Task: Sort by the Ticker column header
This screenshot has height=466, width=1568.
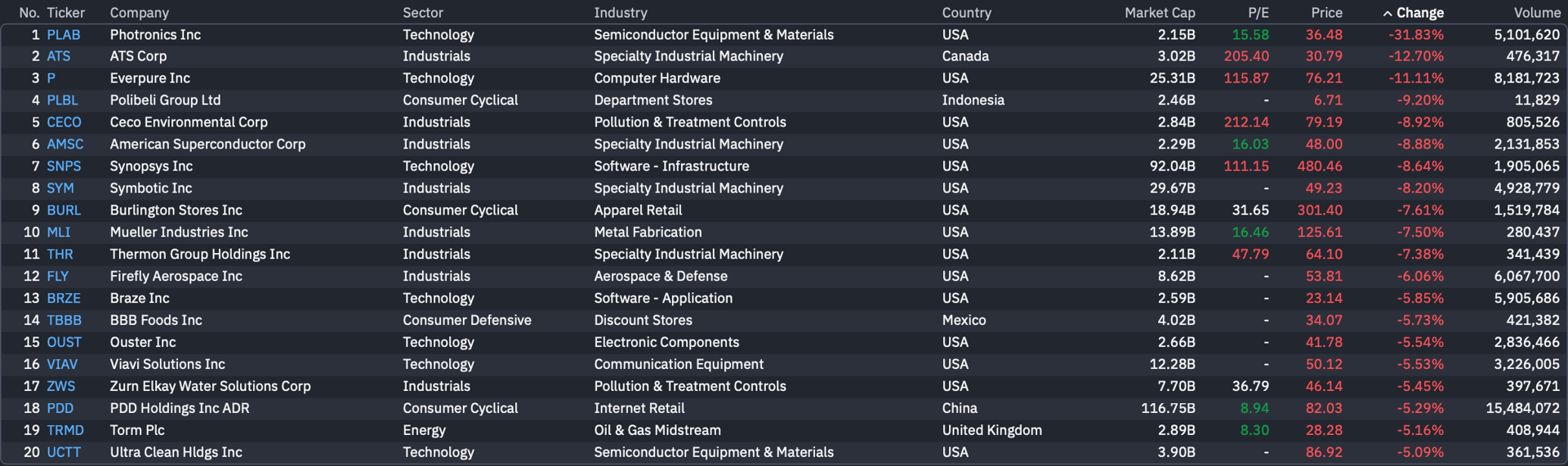Action: point(65,13)
